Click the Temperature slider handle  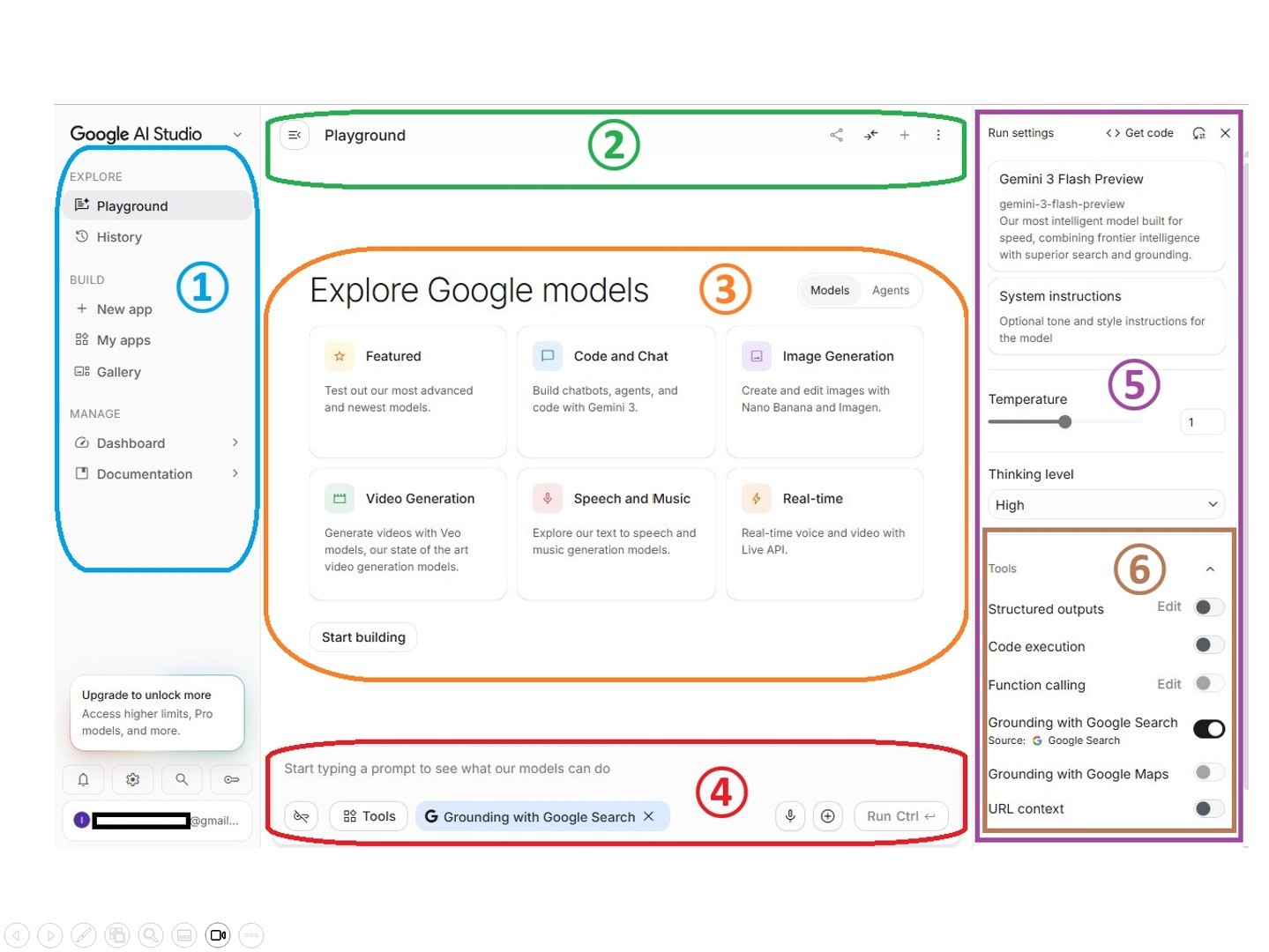click(1065, 421)
